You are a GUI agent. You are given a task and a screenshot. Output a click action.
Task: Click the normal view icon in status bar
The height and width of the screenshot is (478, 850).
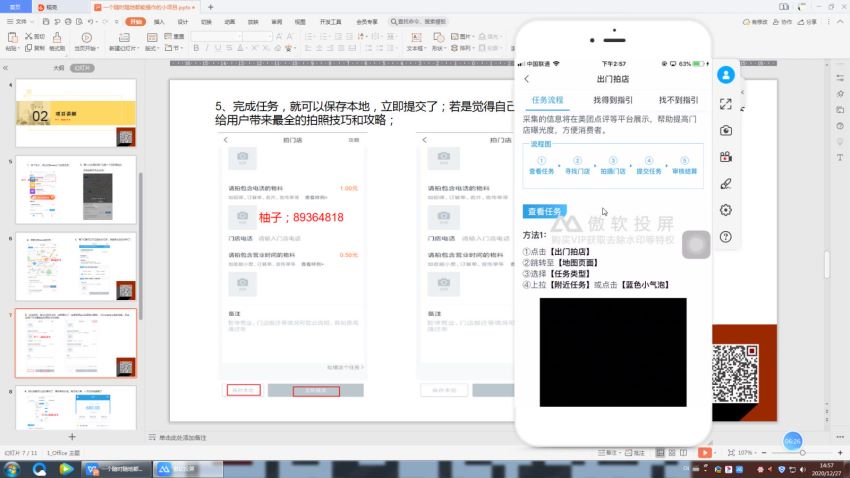point(660,453)
